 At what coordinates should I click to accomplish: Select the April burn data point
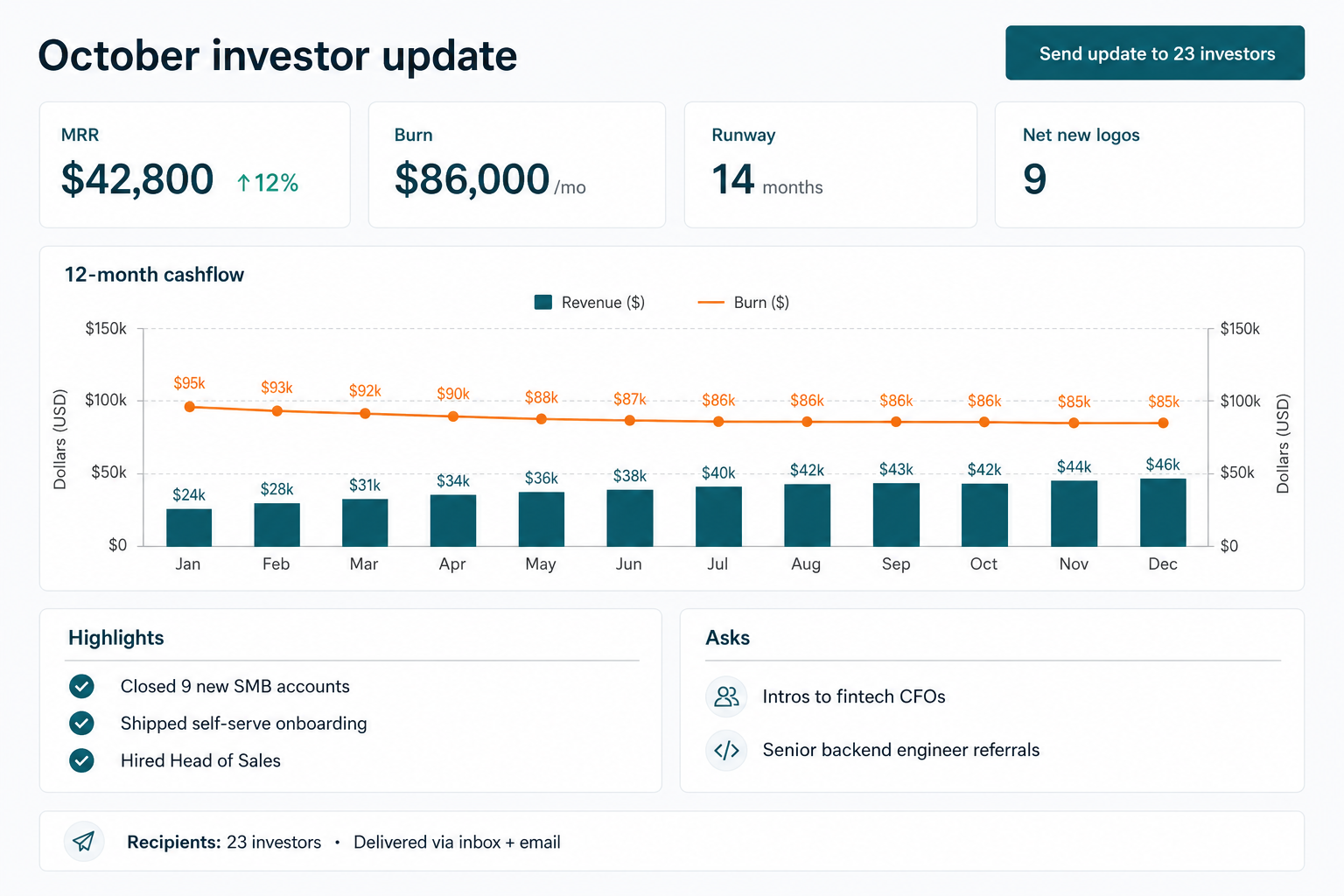click(453, 416)
